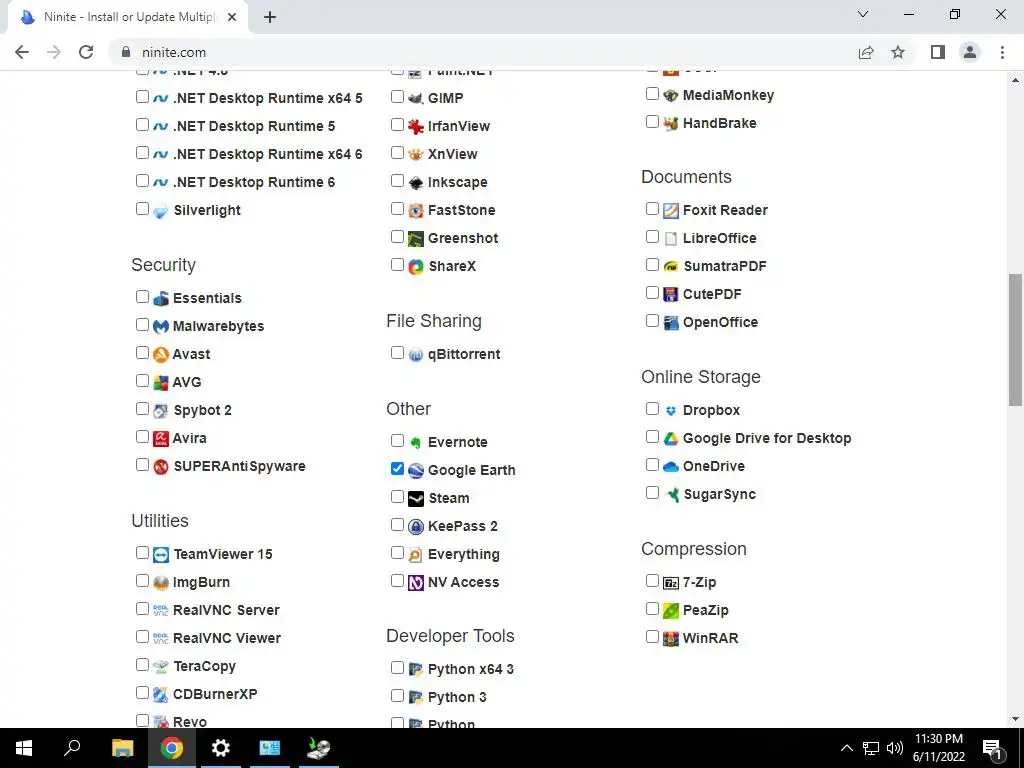Click the qBittorrent icon
The height and width of the screenshot is (768, 1024).
415,355
